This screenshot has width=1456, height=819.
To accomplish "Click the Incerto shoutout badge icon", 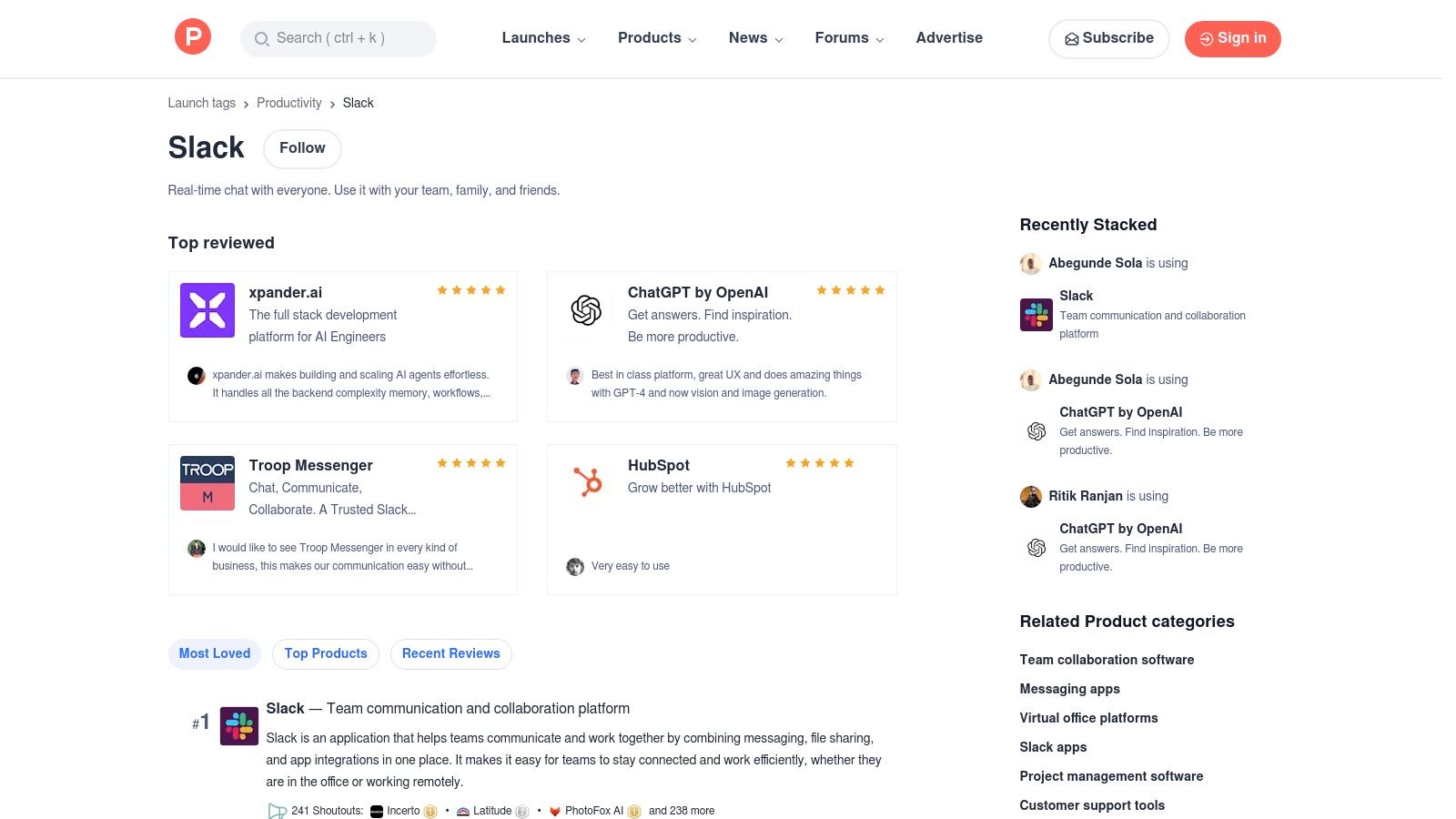I will [377, 810].
